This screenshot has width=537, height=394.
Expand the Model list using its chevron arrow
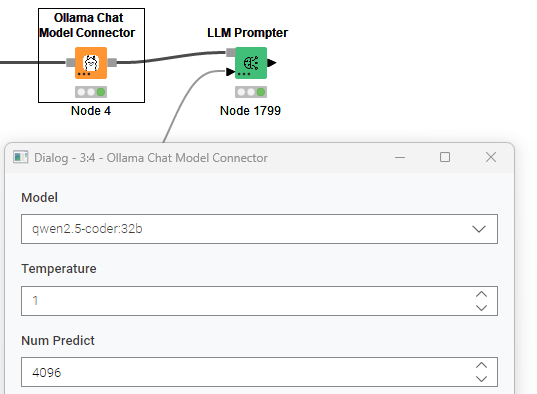pyautogui.click(x=479, y=229)
